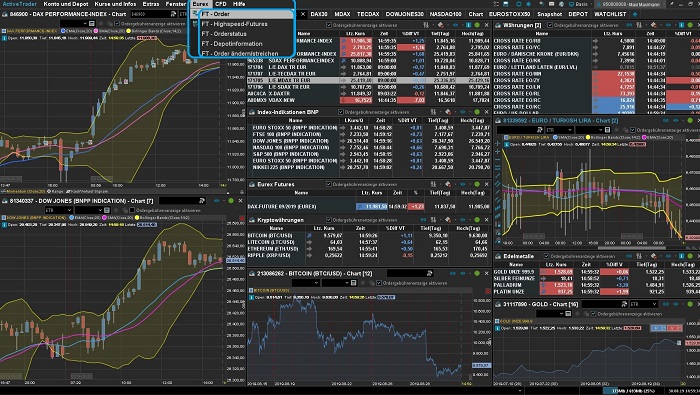The image size is (700, 395).
Task: Click the paint bucket icon in Index-Indikationen panel
Action: [448, 112]
